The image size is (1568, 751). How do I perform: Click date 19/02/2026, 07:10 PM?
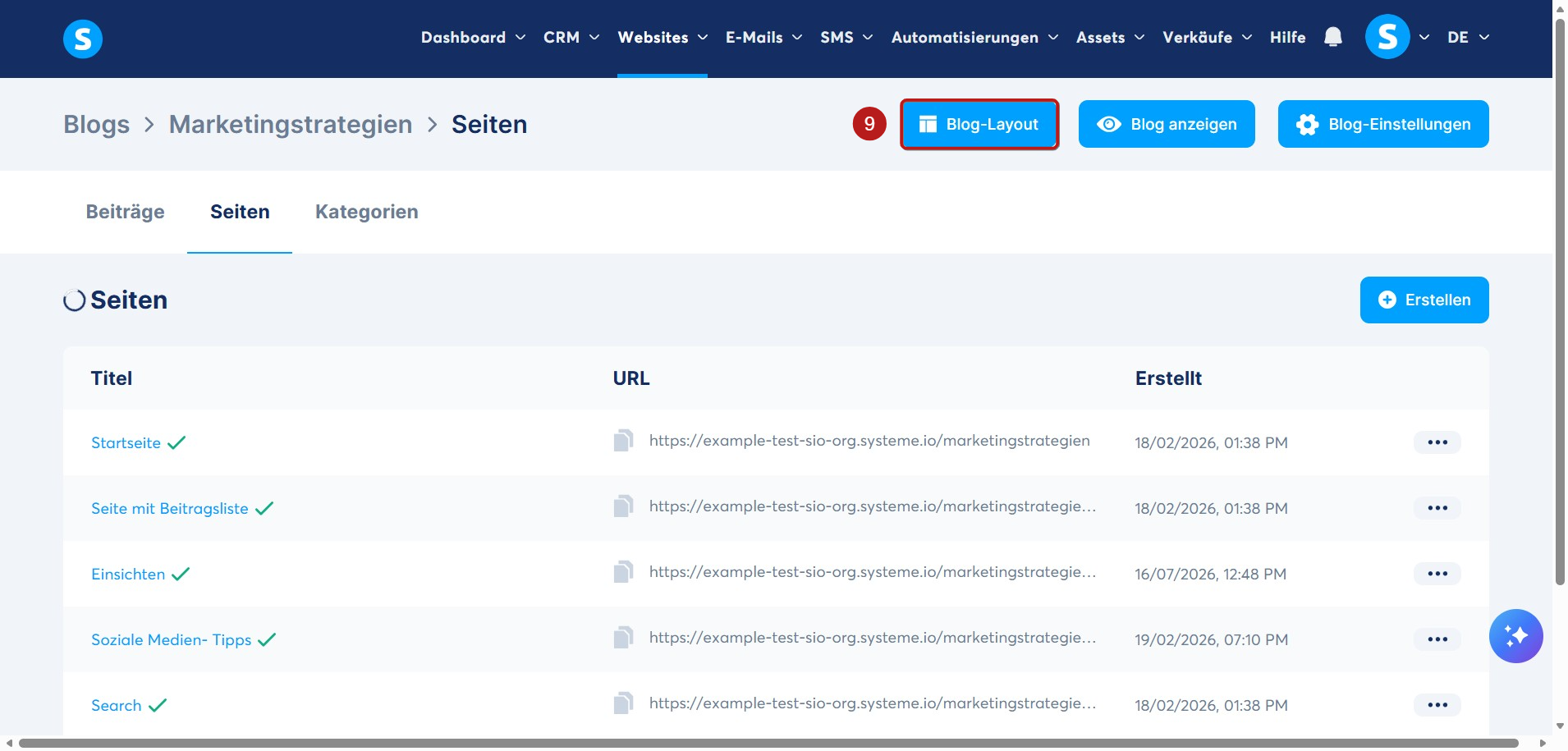(x=1211, y=639)
